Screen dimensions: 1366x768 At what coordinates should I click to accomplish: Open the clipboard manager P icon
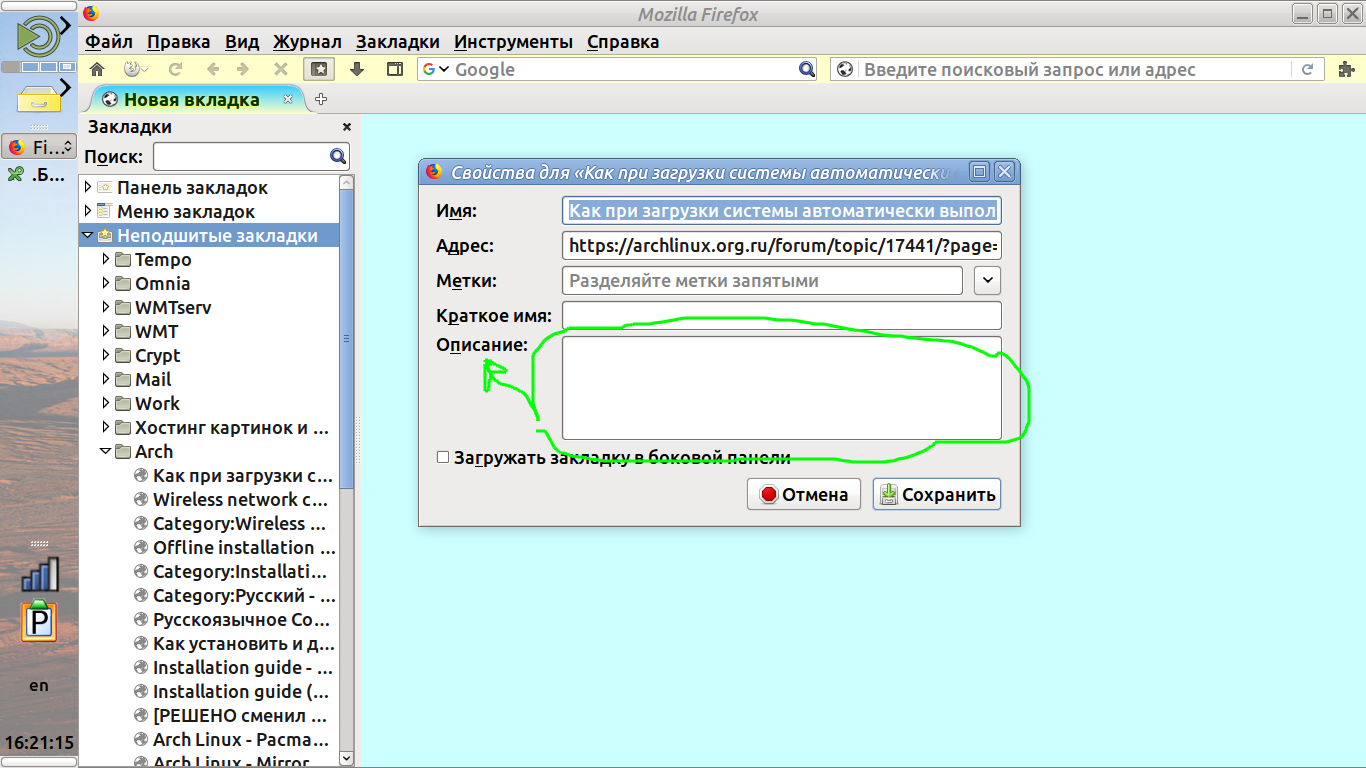[x=39, y=621]
